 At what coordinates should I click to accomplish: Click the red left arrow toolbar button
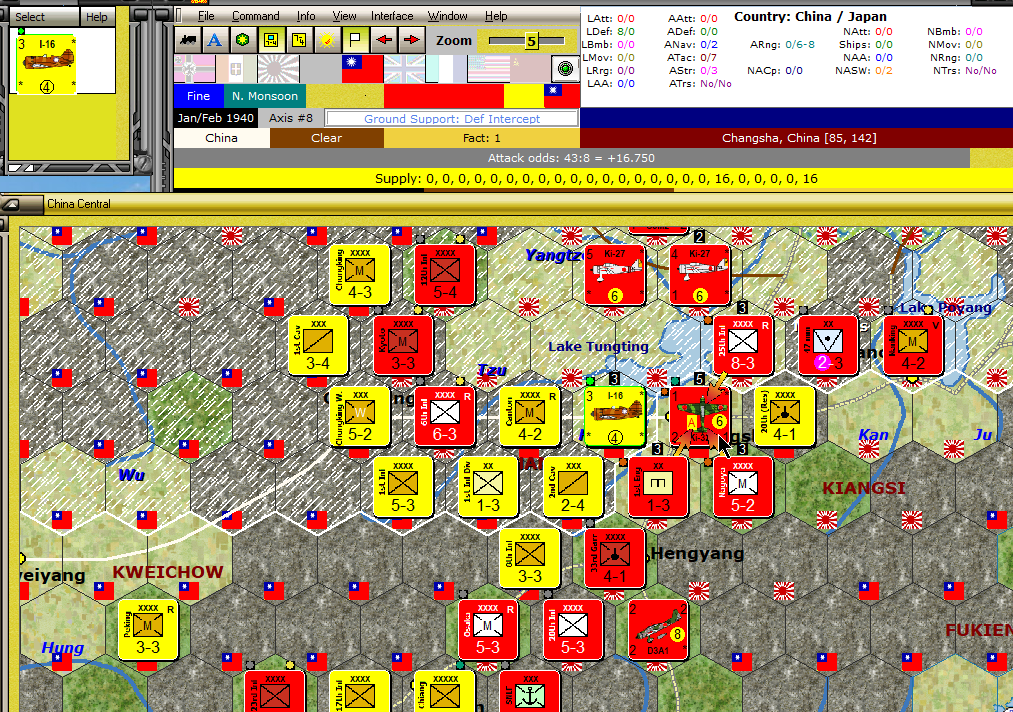[384, 40]
